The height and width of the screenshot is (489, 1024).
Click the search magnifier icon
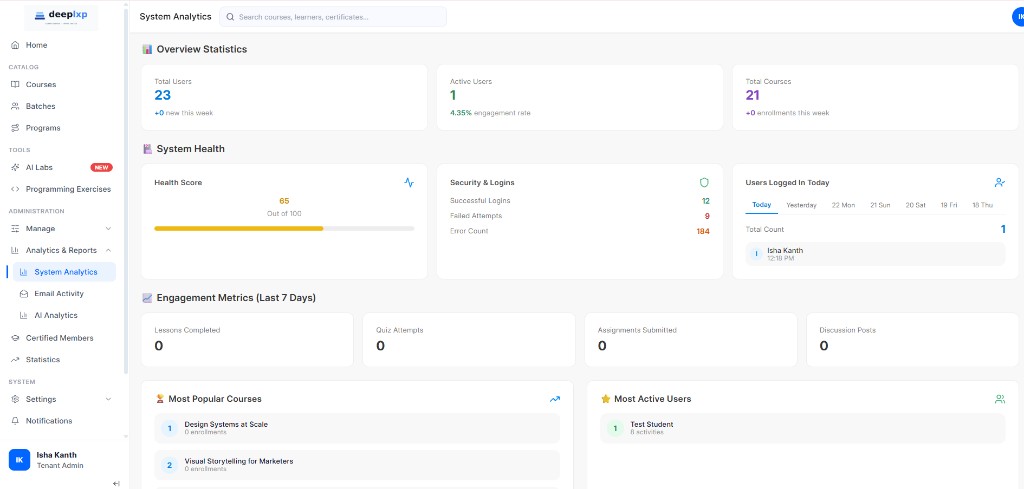[230, 17]
